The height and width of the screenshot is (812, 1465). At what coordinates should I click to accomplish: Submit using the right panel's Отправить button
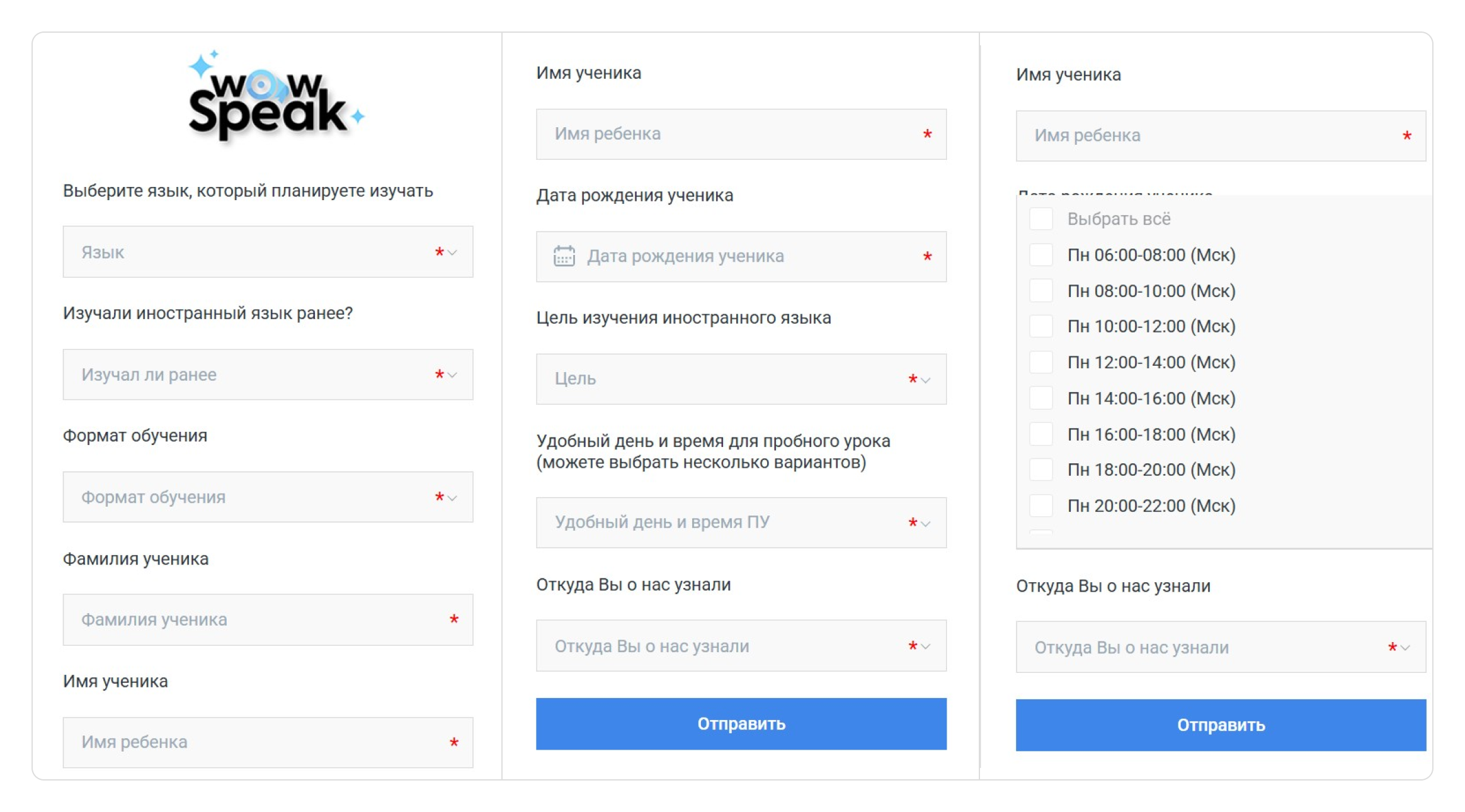pos(1220,725)
